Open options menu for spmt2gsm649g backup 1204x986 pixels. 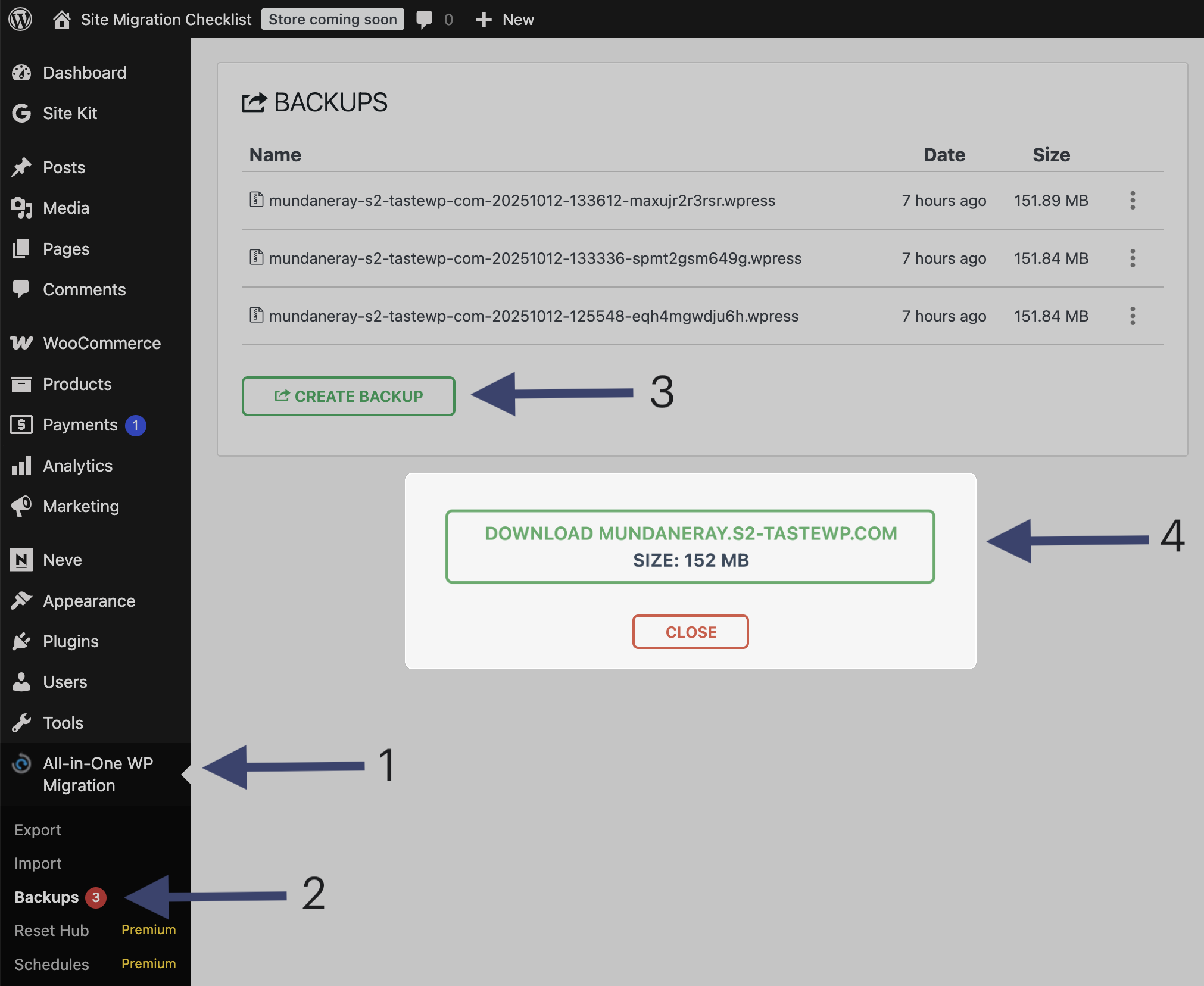click(1133, 258)
